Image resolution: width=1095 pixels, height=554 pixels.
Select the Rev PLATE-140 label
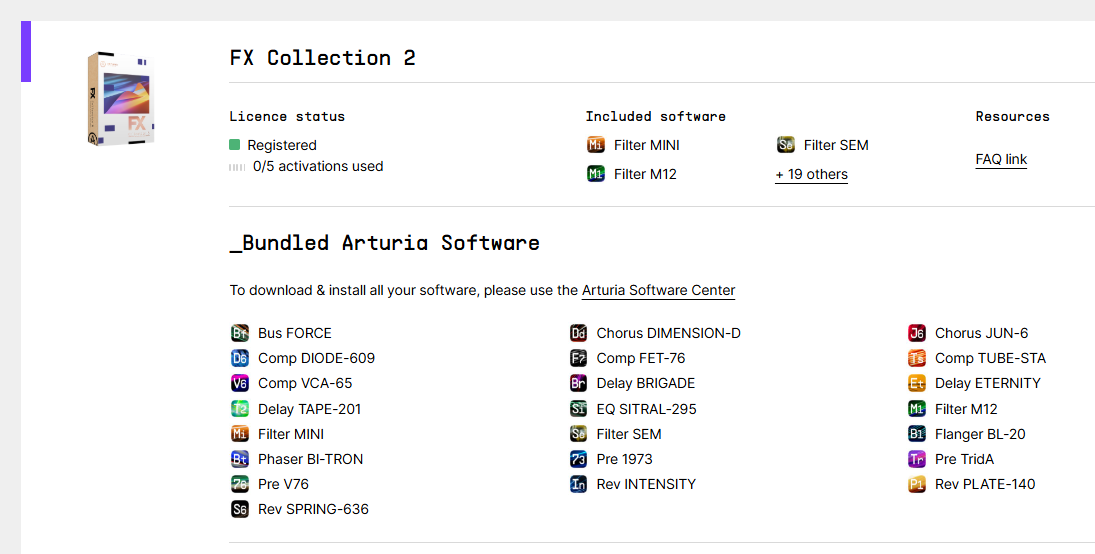tap(985, 484)
